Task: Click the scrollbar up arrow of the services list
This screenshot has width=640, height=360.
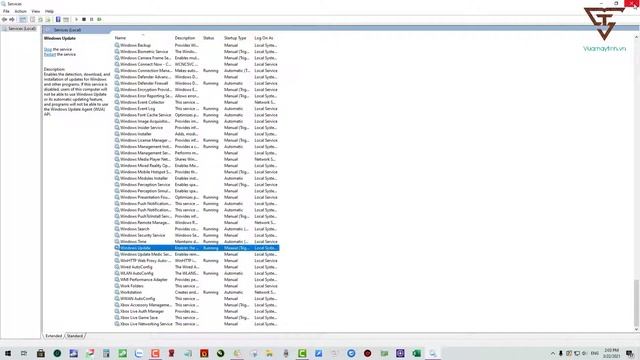Action: [x=636, y=38]
